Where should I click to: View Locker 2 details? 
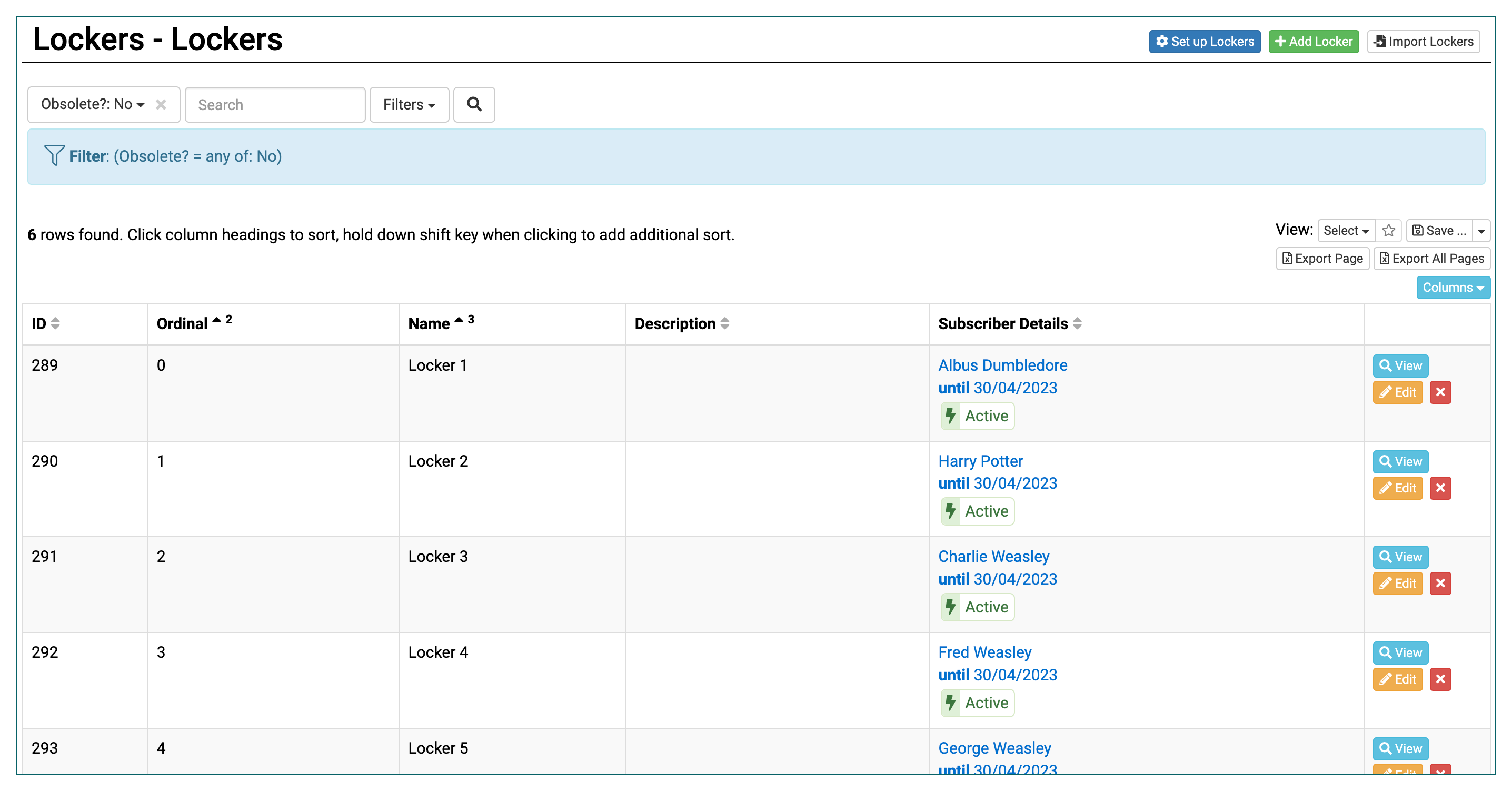[1400, 461]
